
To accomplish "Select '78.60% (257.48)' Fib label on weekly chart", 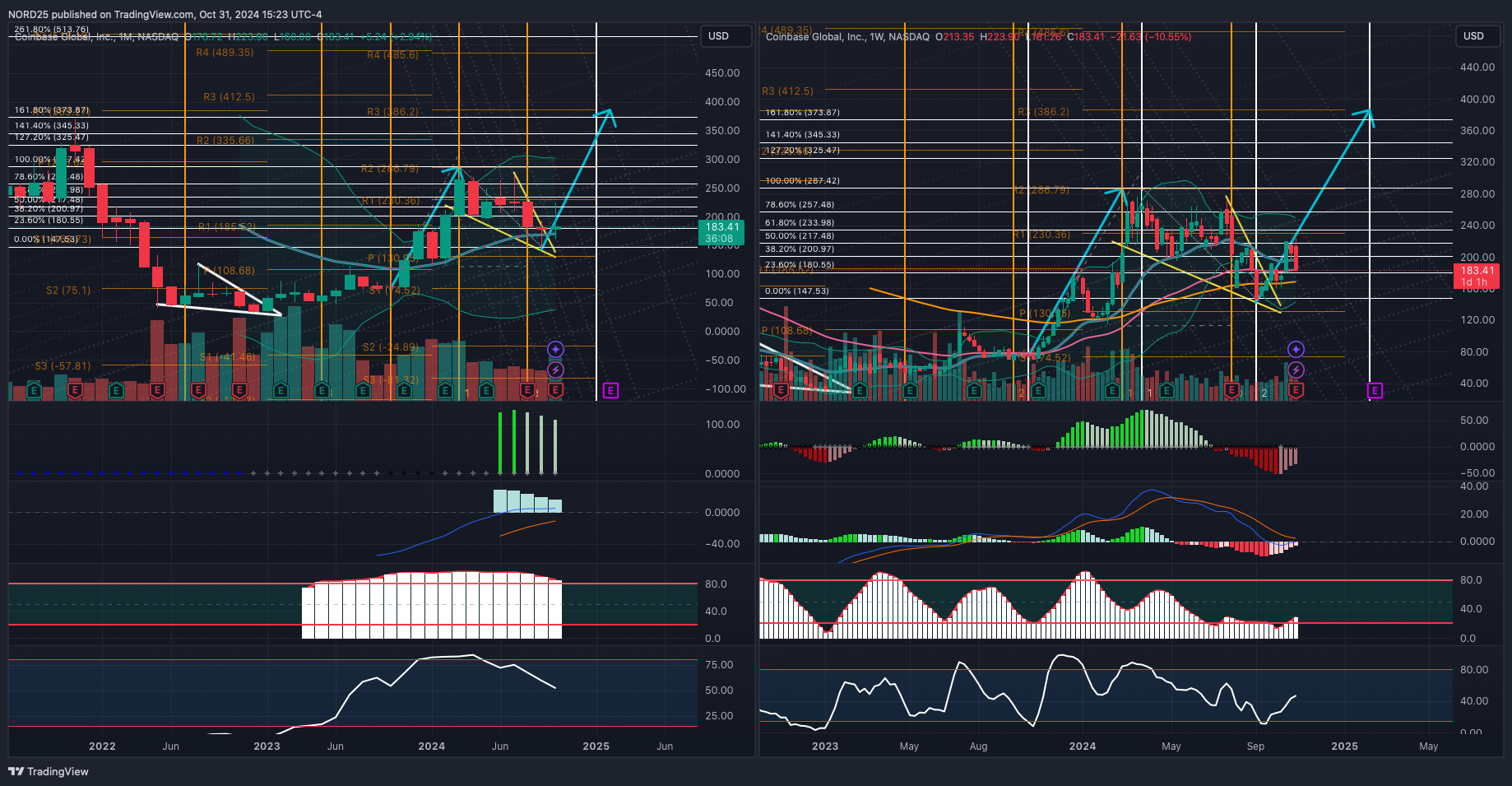I will click(800, 205).
